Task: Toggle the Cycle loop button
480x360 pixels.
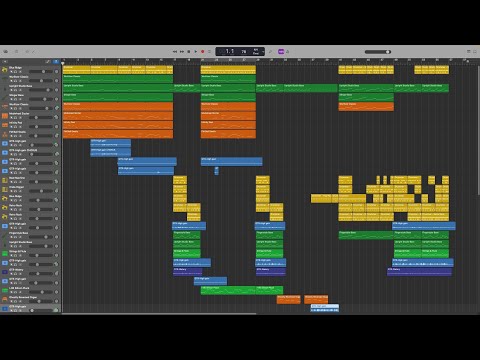Action: point(209,52)
